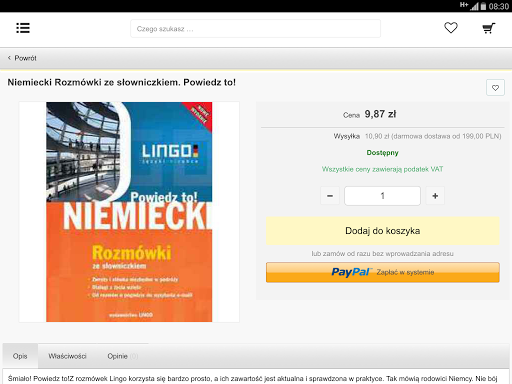Tap the 08:30 clock in status bar
This screenshot has width=512, height=384.
click(499, 6)
